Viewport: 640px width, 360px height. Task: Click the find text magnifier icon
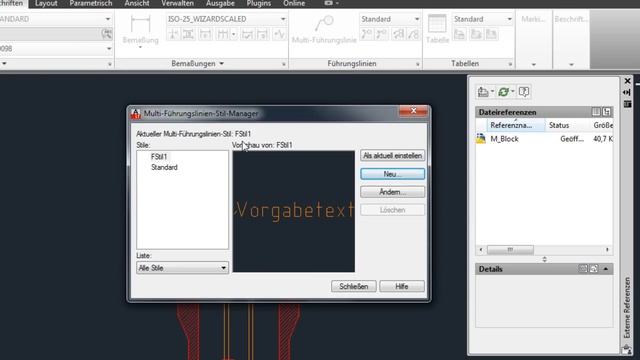pos(106,34)
